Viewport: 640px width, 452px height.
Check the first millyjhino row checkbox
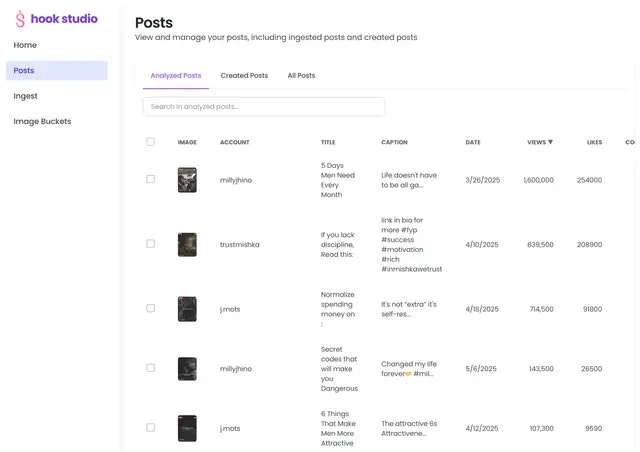click(x=151, y=179)
